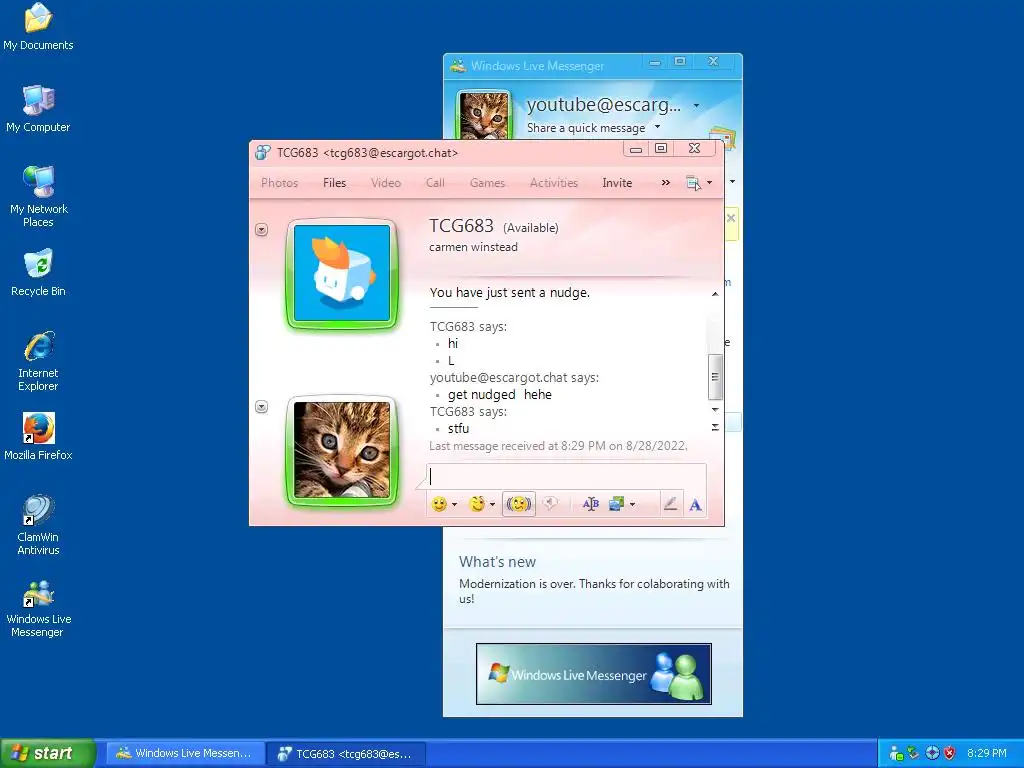Click Safely Remove Hardware tray icon
The image size is (1024, 768).
point(914,753)
